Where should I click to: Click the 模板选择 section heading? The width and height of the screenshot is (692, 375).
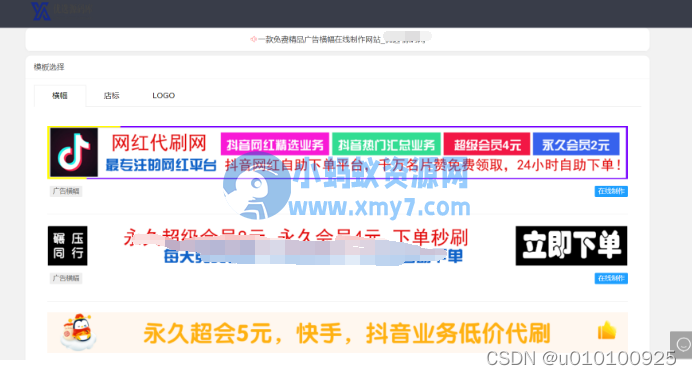click(49, 67)
